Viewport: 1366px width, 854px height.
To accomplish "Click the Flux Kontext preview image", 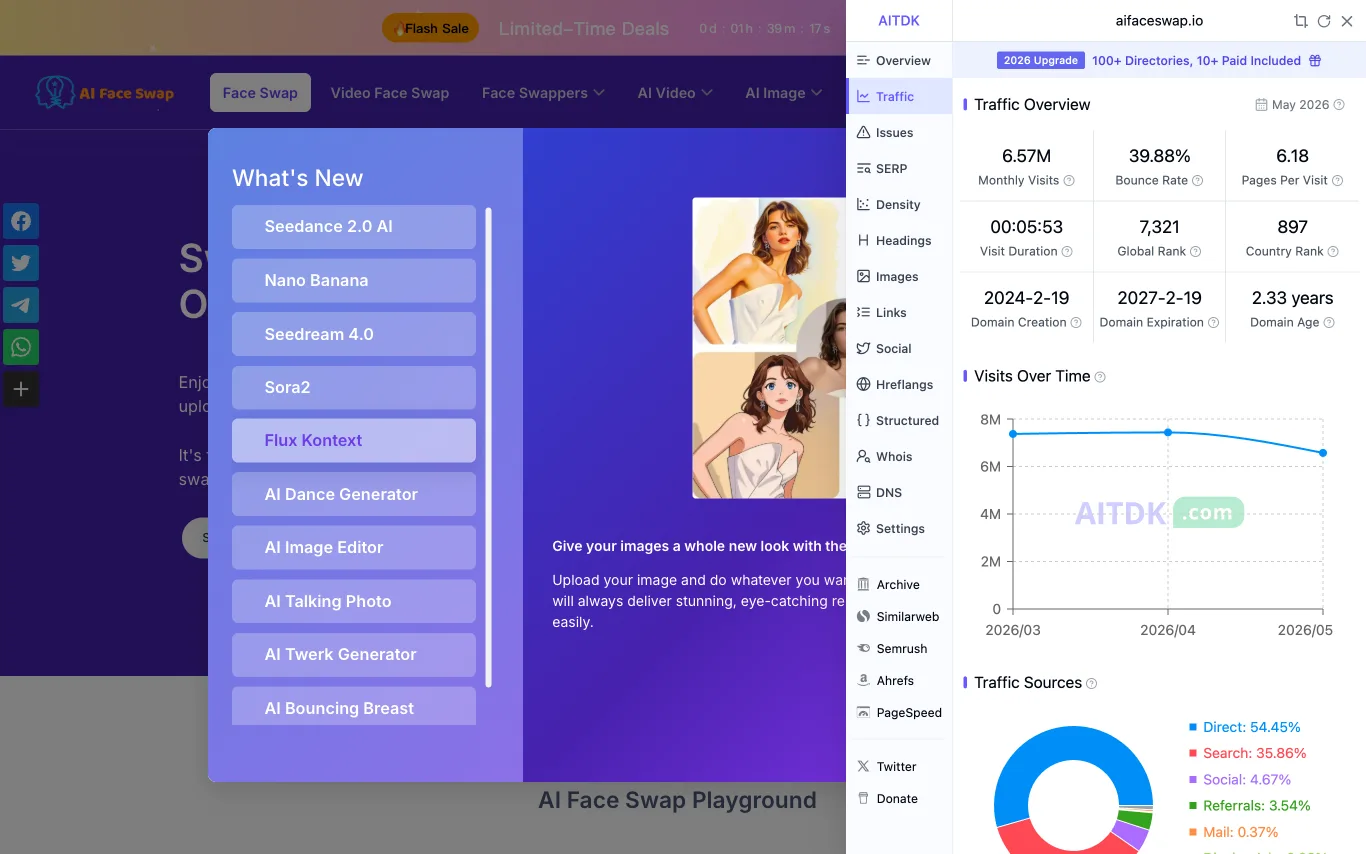I will (769, 348).
